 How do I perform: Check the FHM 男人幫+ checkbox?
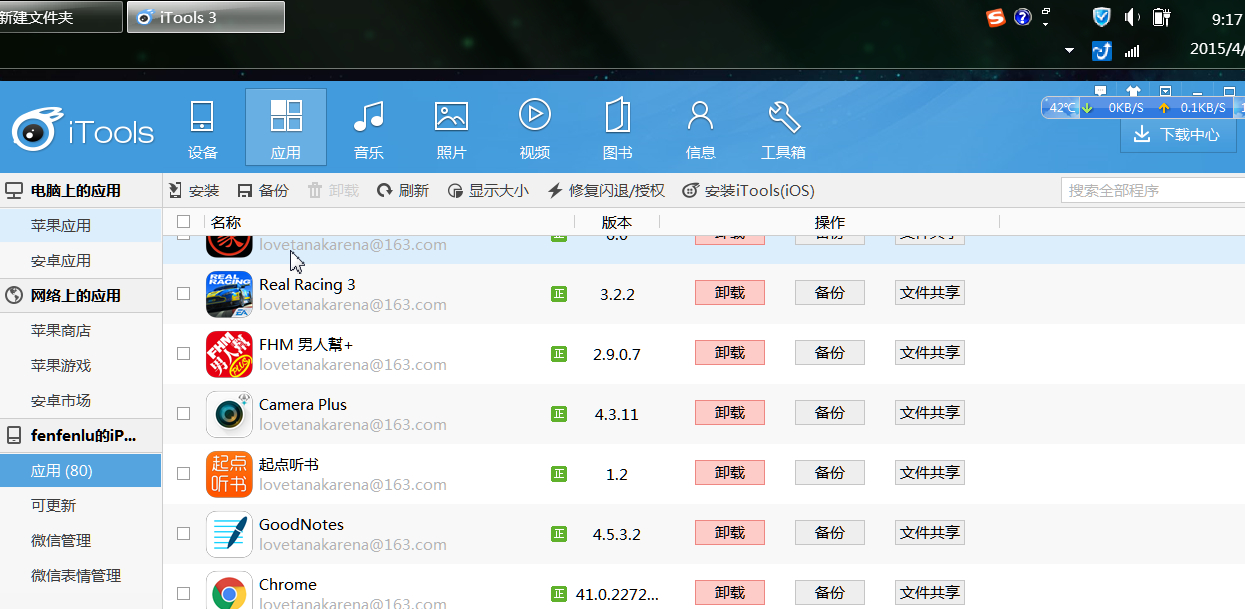[183, 353]
